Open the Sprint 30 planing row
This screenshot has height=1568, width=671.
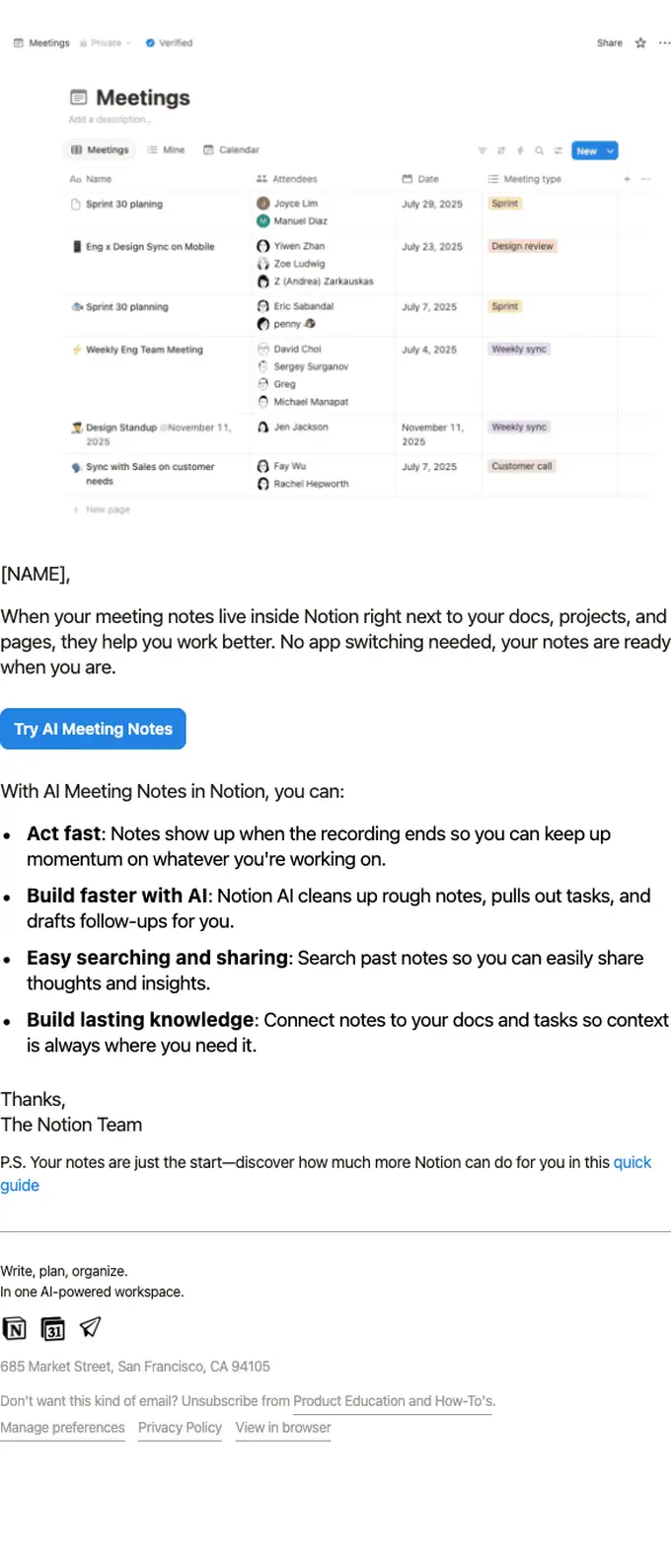[x=124, y=204]
